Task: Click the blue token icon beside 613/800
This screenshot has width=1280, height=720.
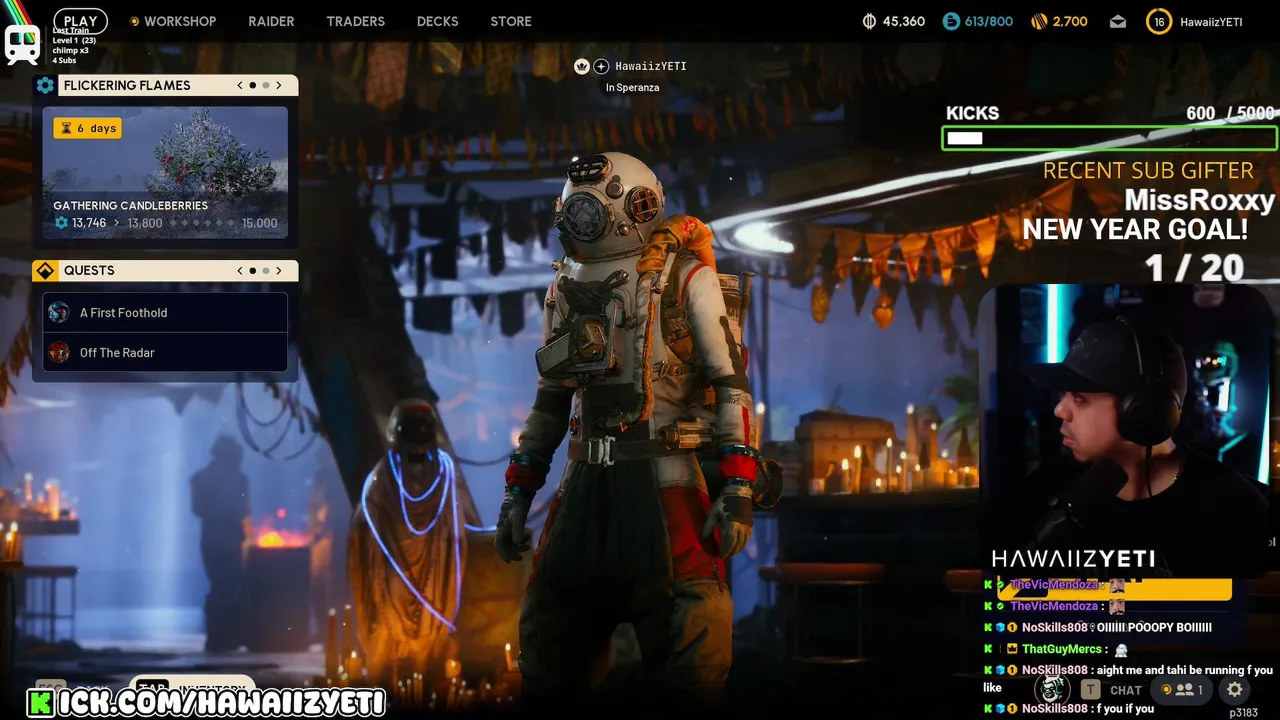Action: pyautogui.click(x=950, y=21)
